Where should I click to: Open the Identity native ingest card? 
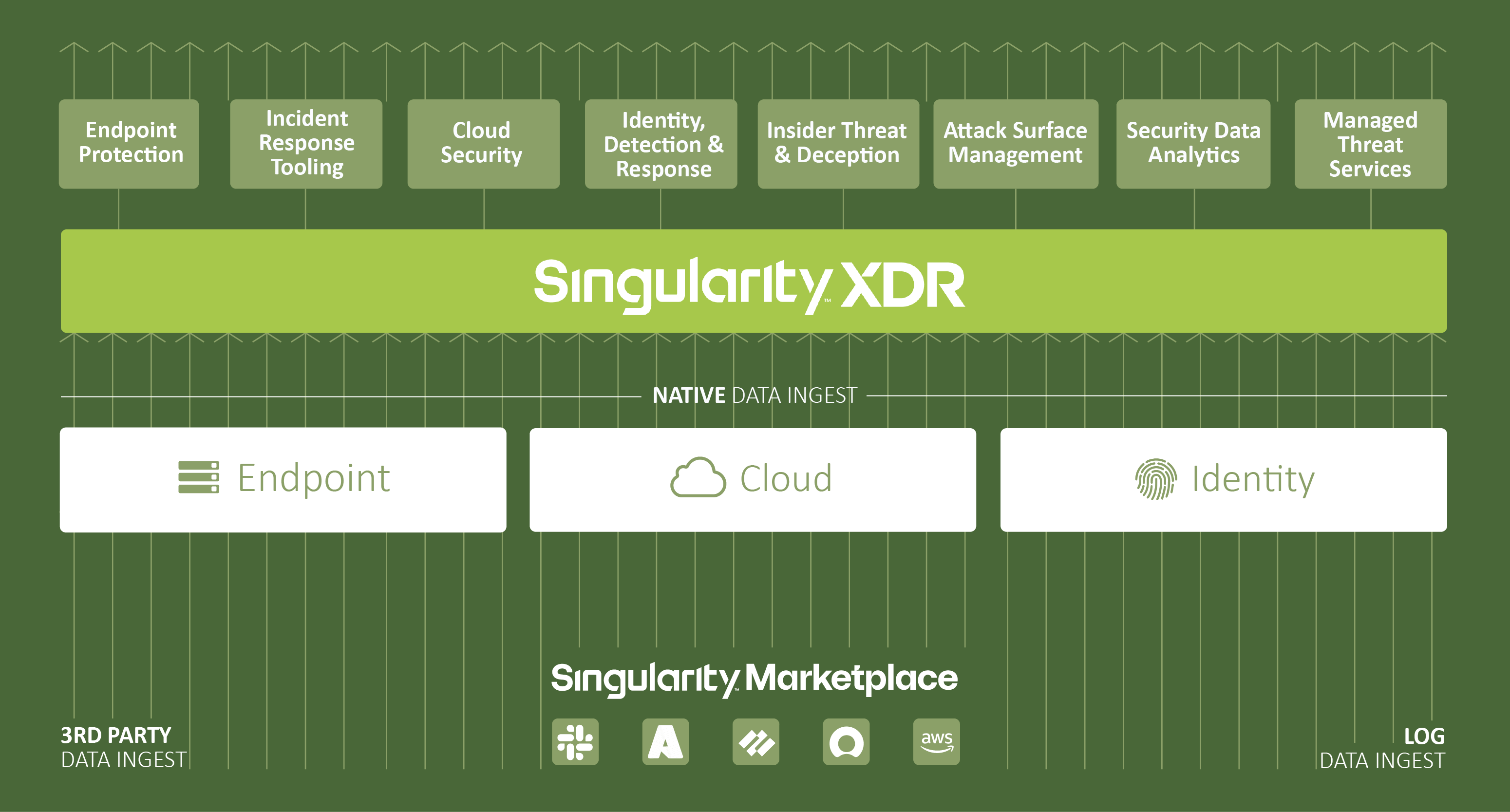coord(1224,480)
